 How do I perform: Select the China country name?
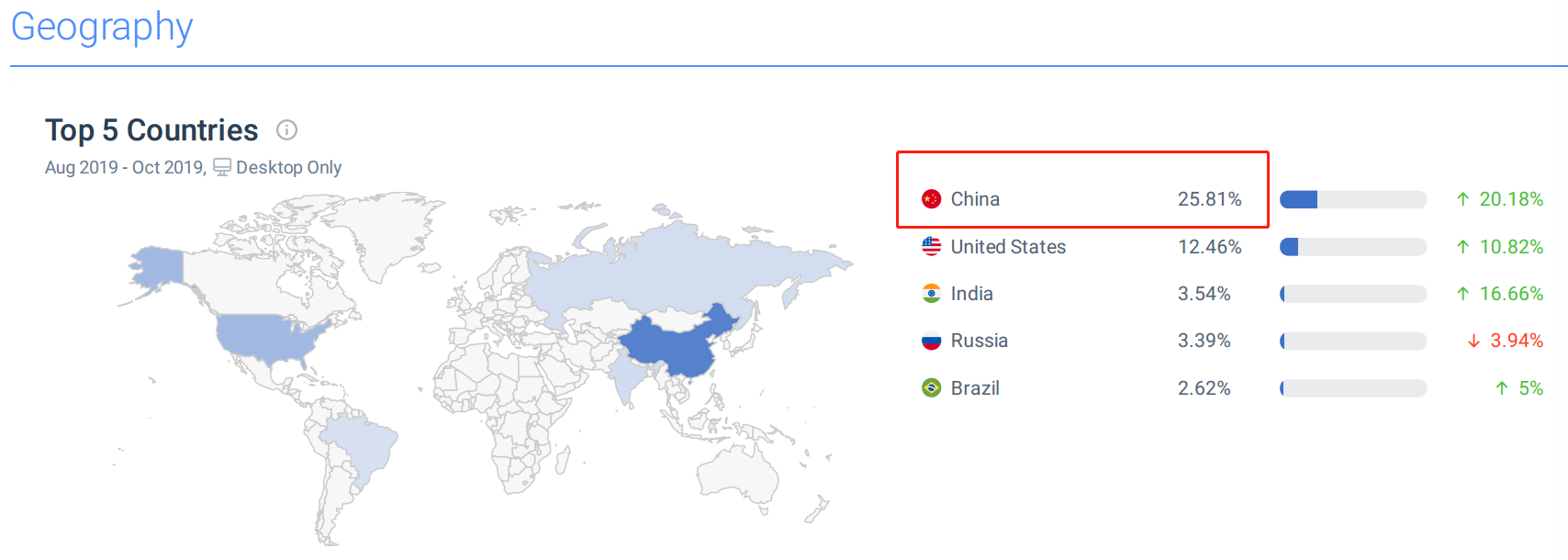[975, 199]
